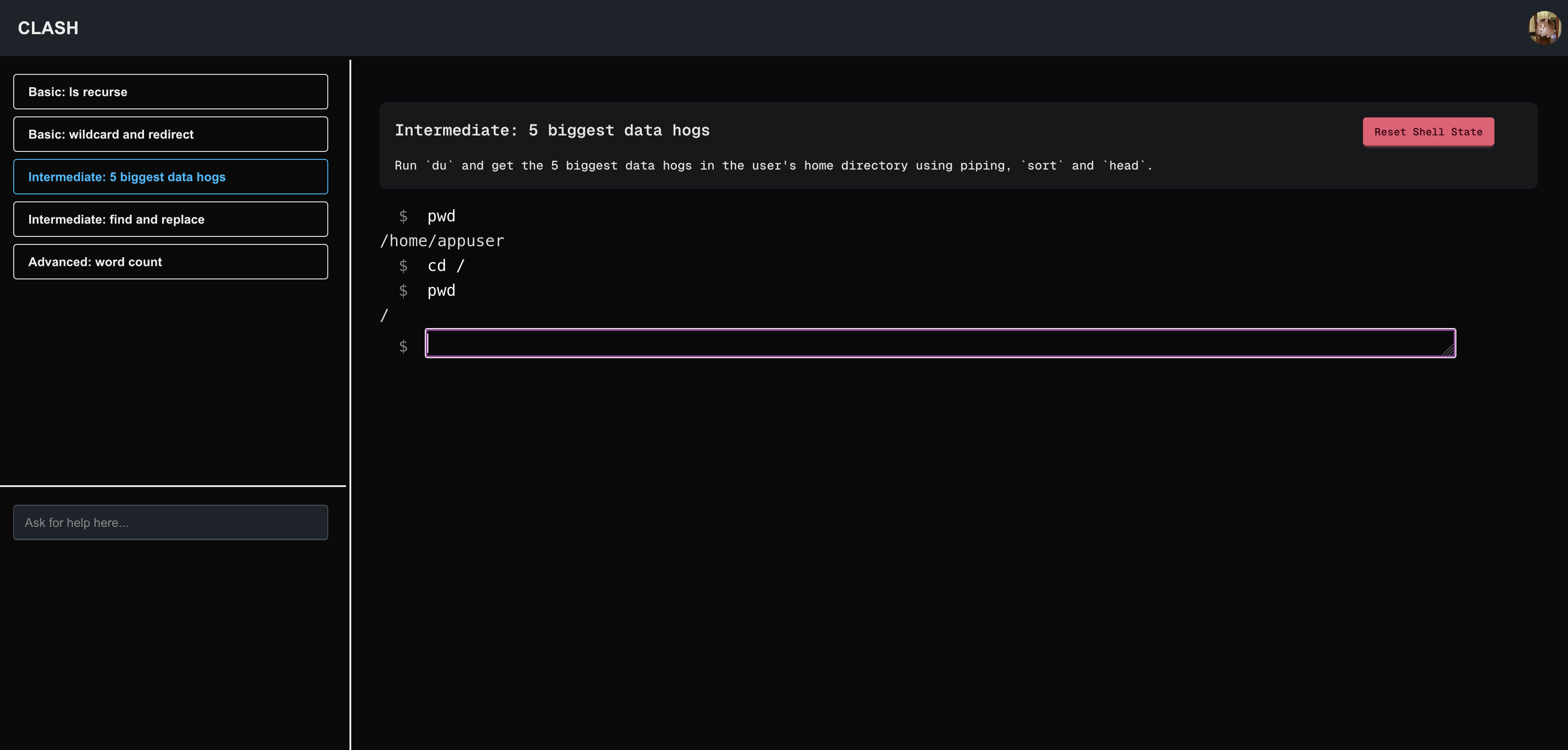Select 'Basic: wildcard and redirect' exercise

(171, 135)
